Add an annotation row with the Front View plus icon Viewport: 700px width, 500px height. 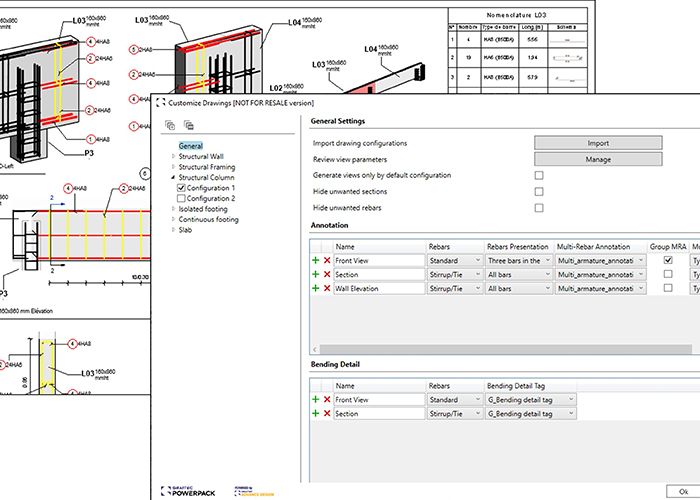click(x=316, y=260)
